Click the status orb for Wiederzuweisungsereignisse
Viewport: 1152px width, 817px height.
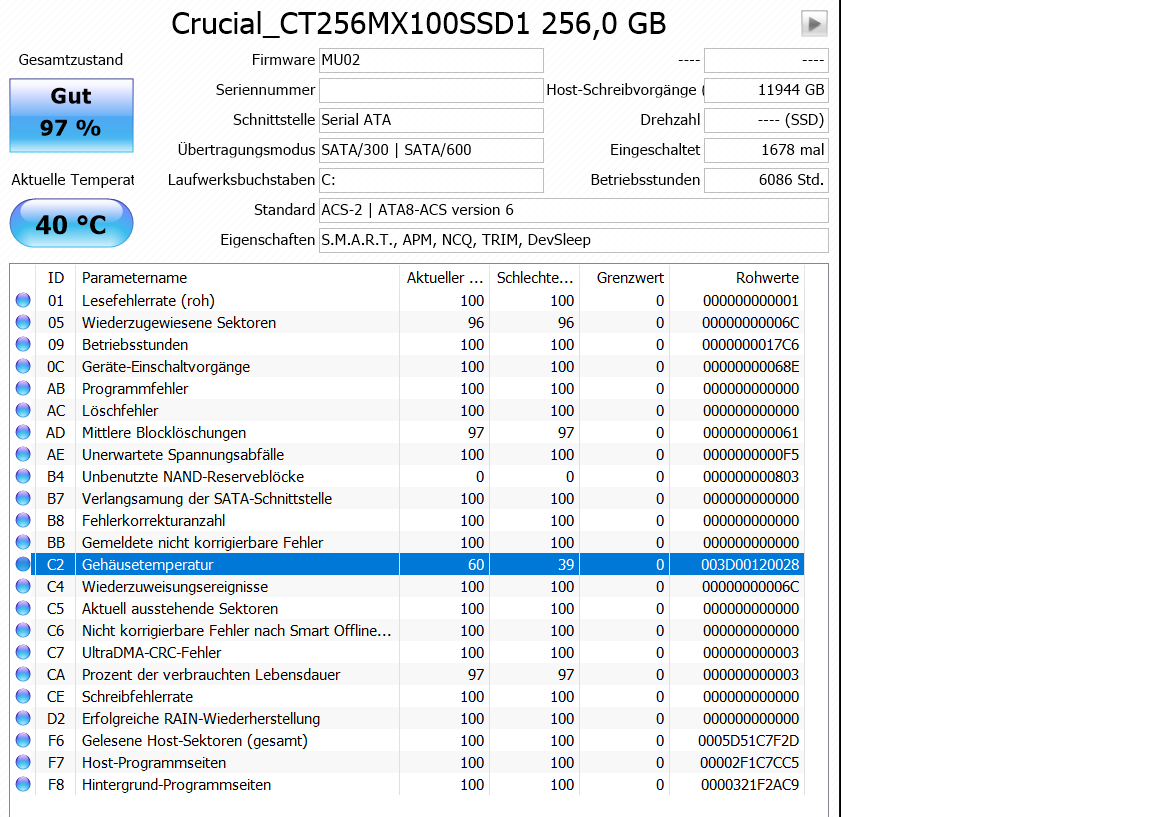pos(24,586)
